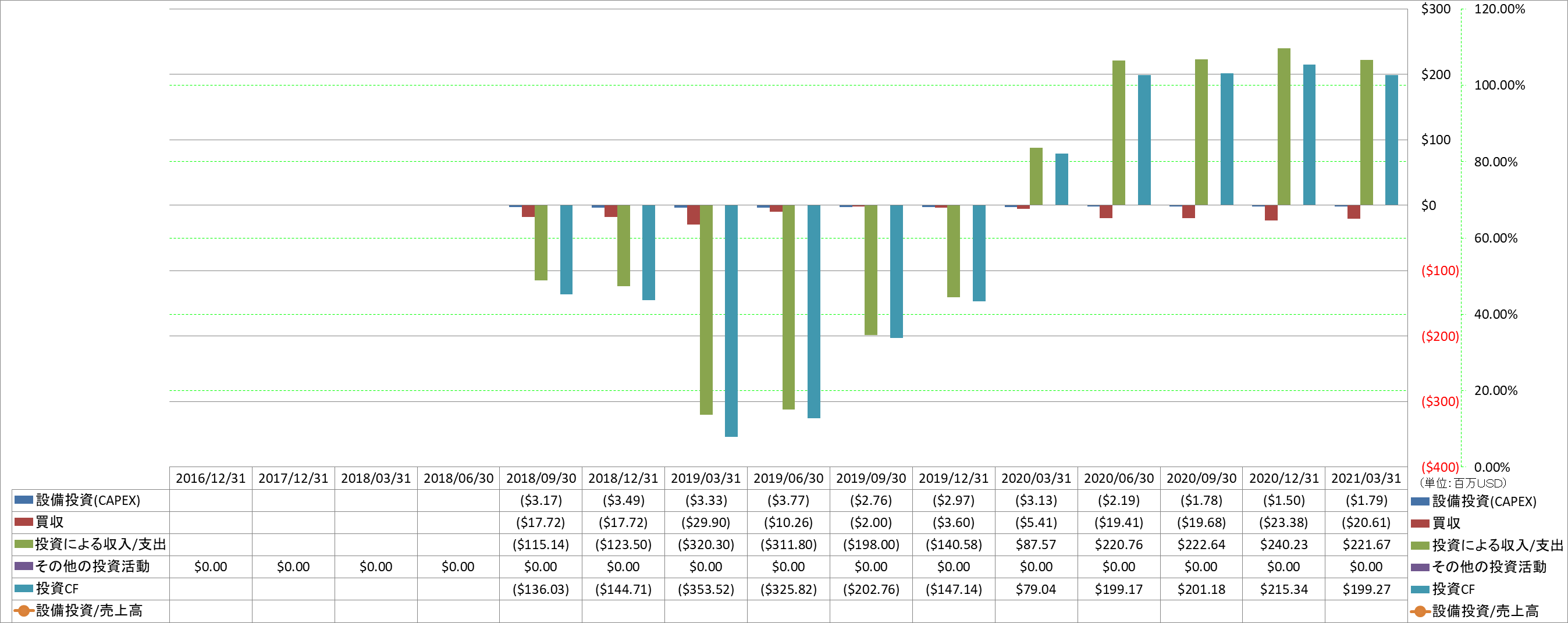Viewport: 1568px width, 623px height.
Task: Click the purple その他の投資活動 swatch in the left table
Action: tap(23, 567)
